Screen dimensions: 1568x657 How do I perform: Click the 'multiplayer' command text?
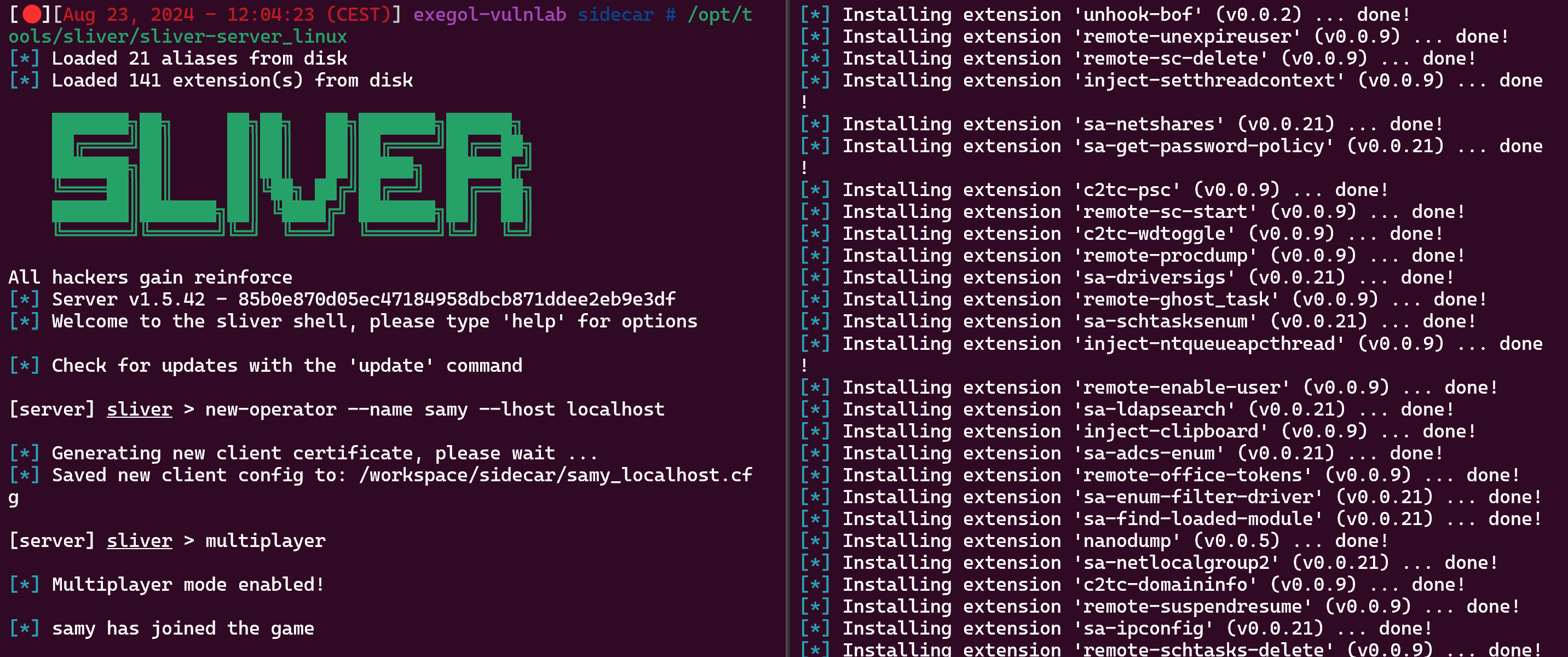coord(266,541)
